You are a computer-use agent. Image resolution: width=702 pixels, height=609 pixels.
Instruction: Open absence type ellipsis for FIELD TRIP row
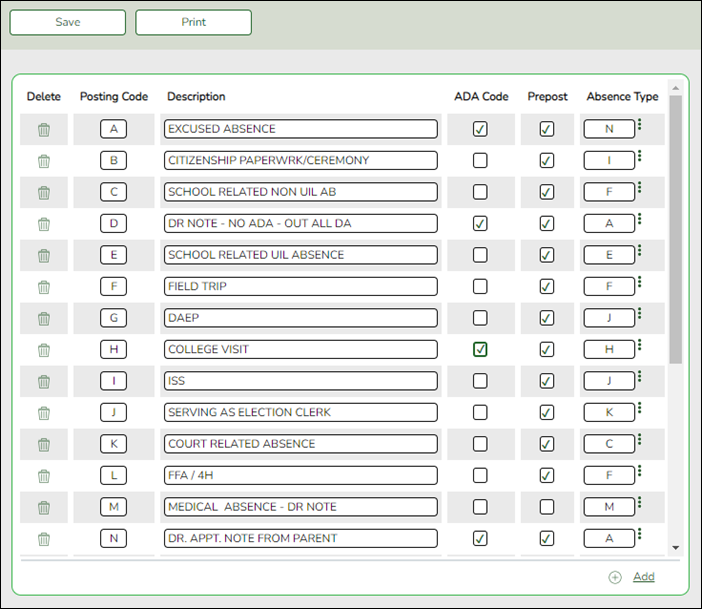coord(639,281)
